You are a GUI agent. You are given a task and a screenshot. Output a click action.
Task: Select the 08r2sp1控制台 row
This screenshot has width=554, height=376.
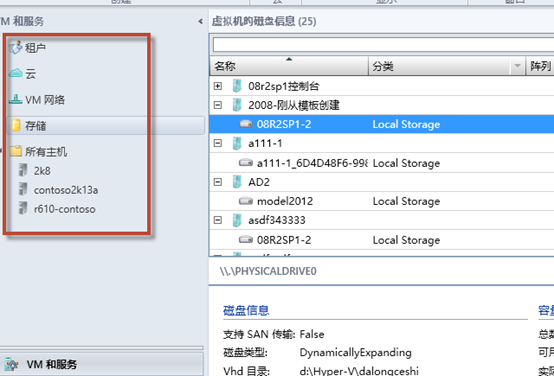(382, 86)
